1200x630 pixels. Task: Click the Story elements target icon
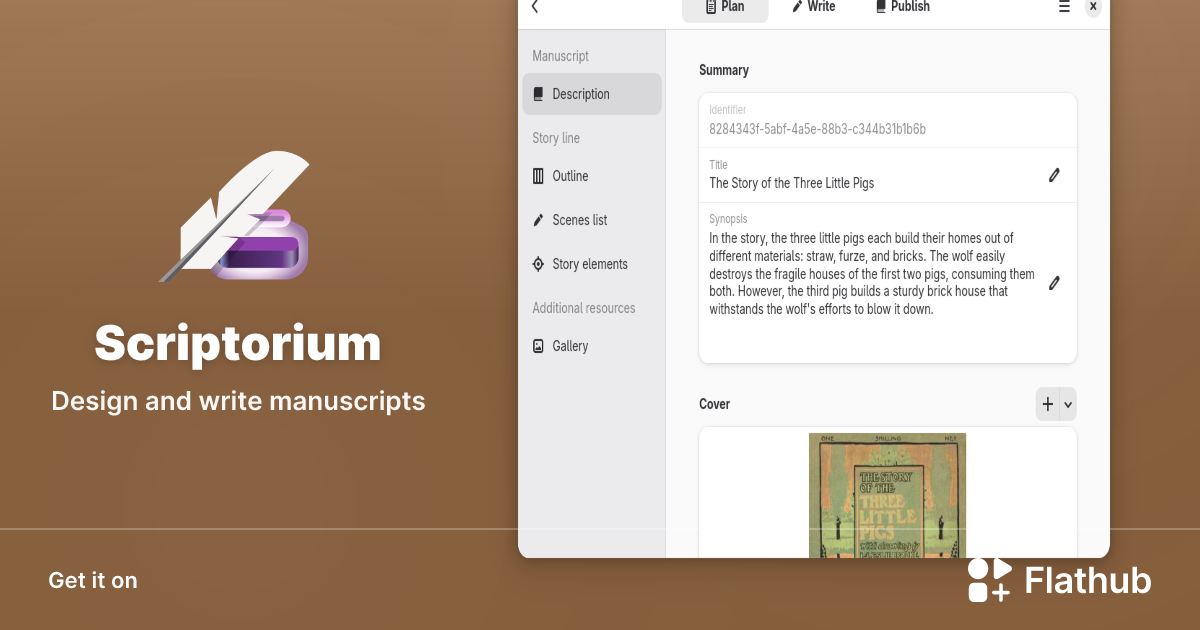tap(539, 264)
